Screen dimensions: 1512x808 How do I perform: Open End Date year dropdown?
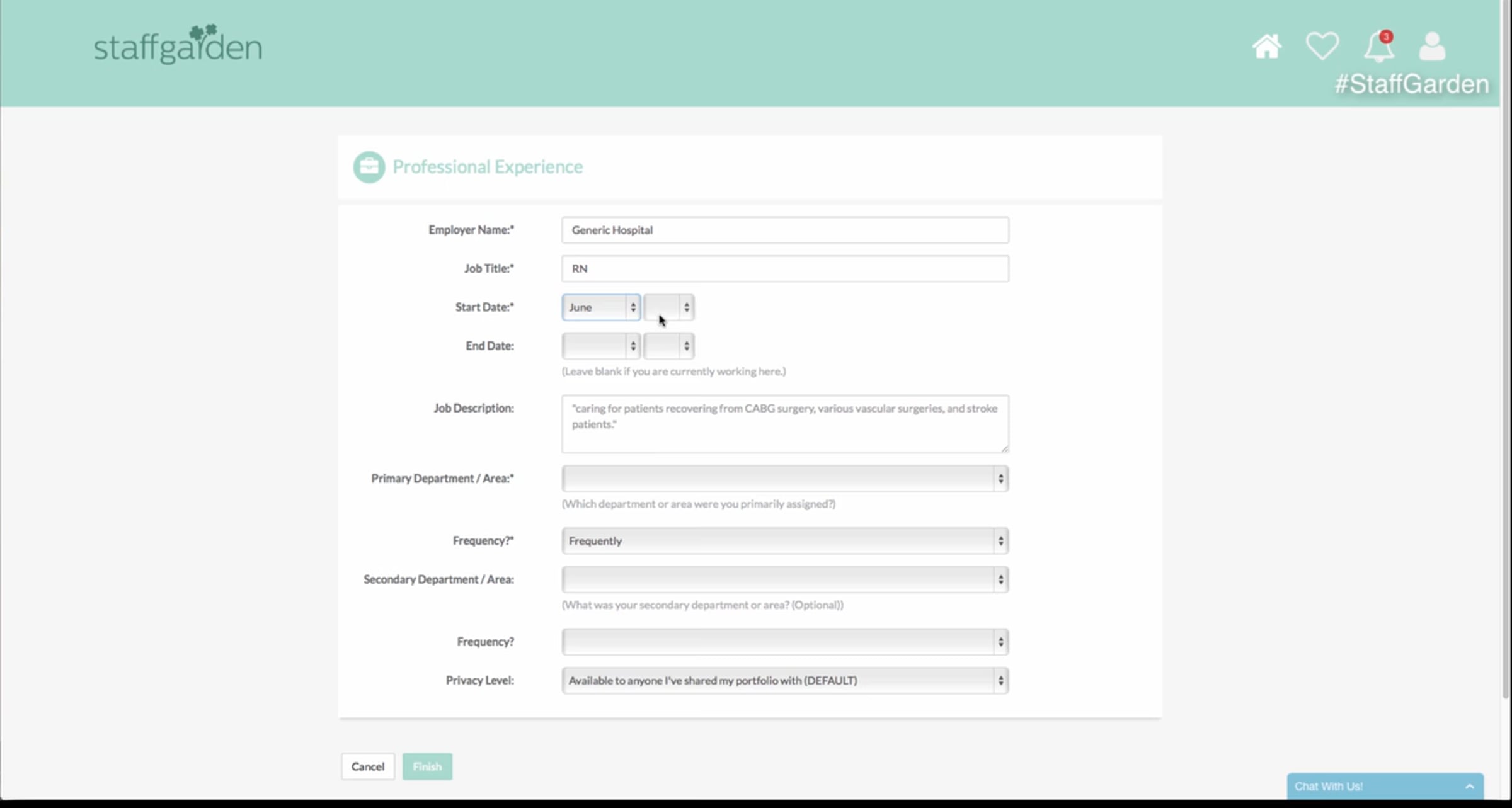(669, 346)
